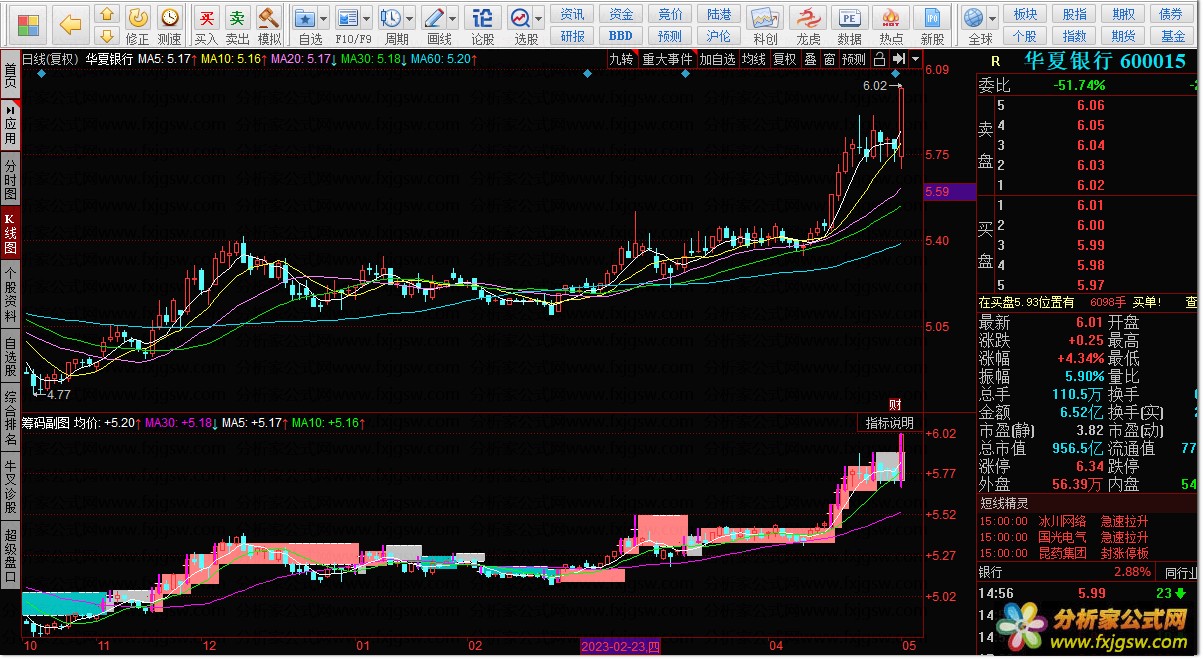Image resolution: width=1204 pixels, height=659 pixels.
Task: Click the 板块 button
Action: coord(1025,14)
